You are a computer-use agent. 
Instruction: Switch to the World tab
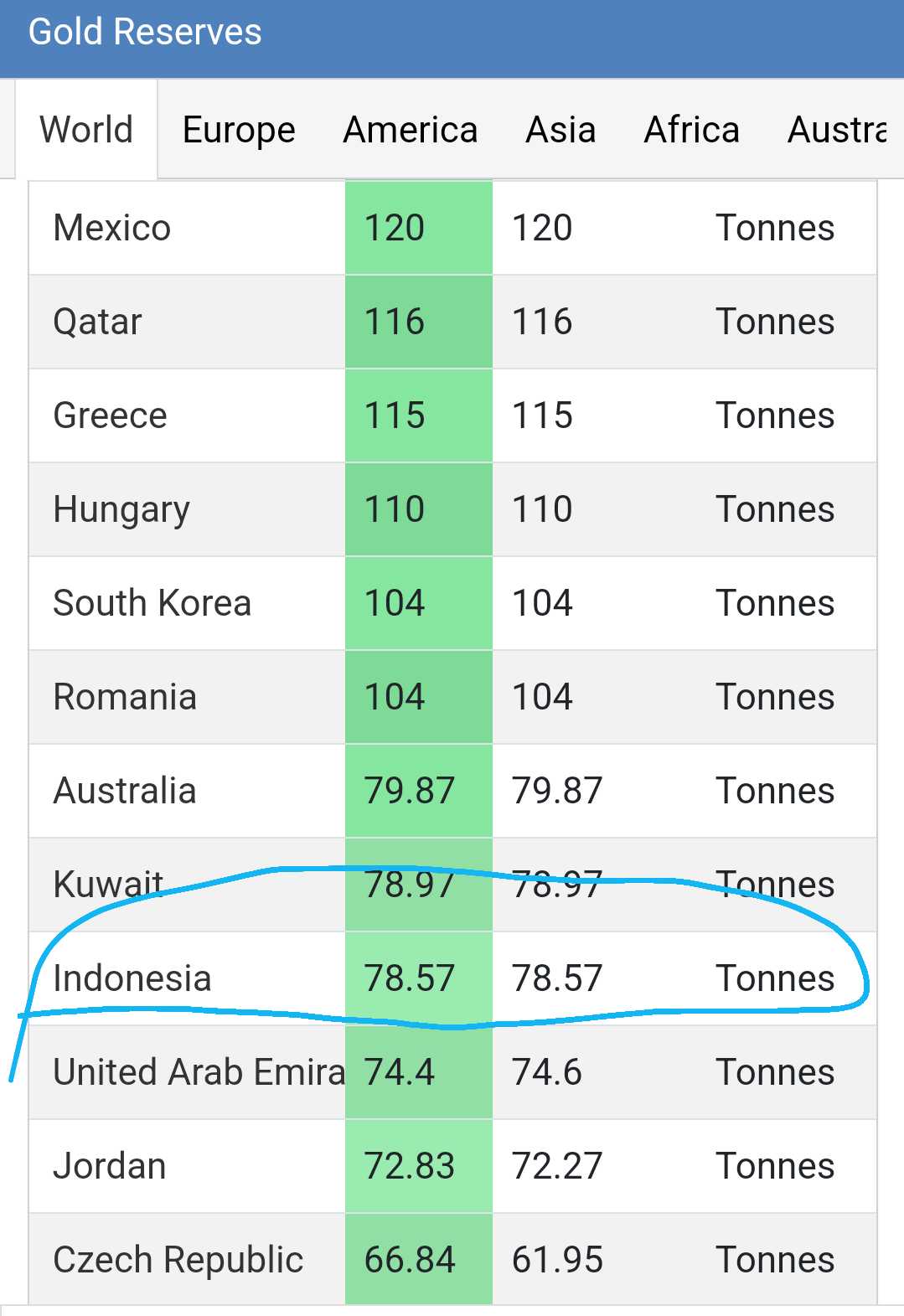[x=86, y=130]
